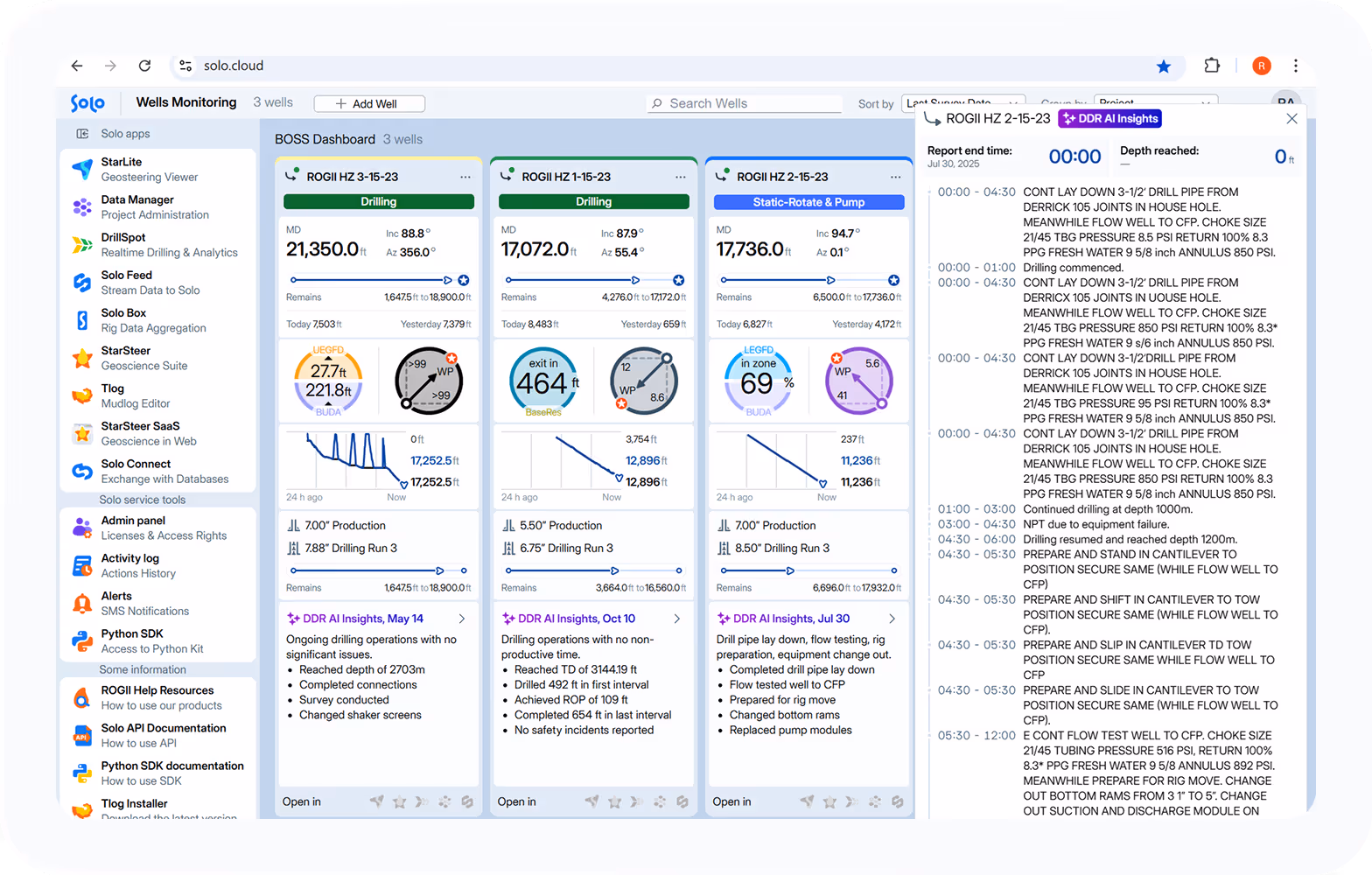Click the exit in 464 ft gauge
The image size is (1372, 875).
click(543, 381)
